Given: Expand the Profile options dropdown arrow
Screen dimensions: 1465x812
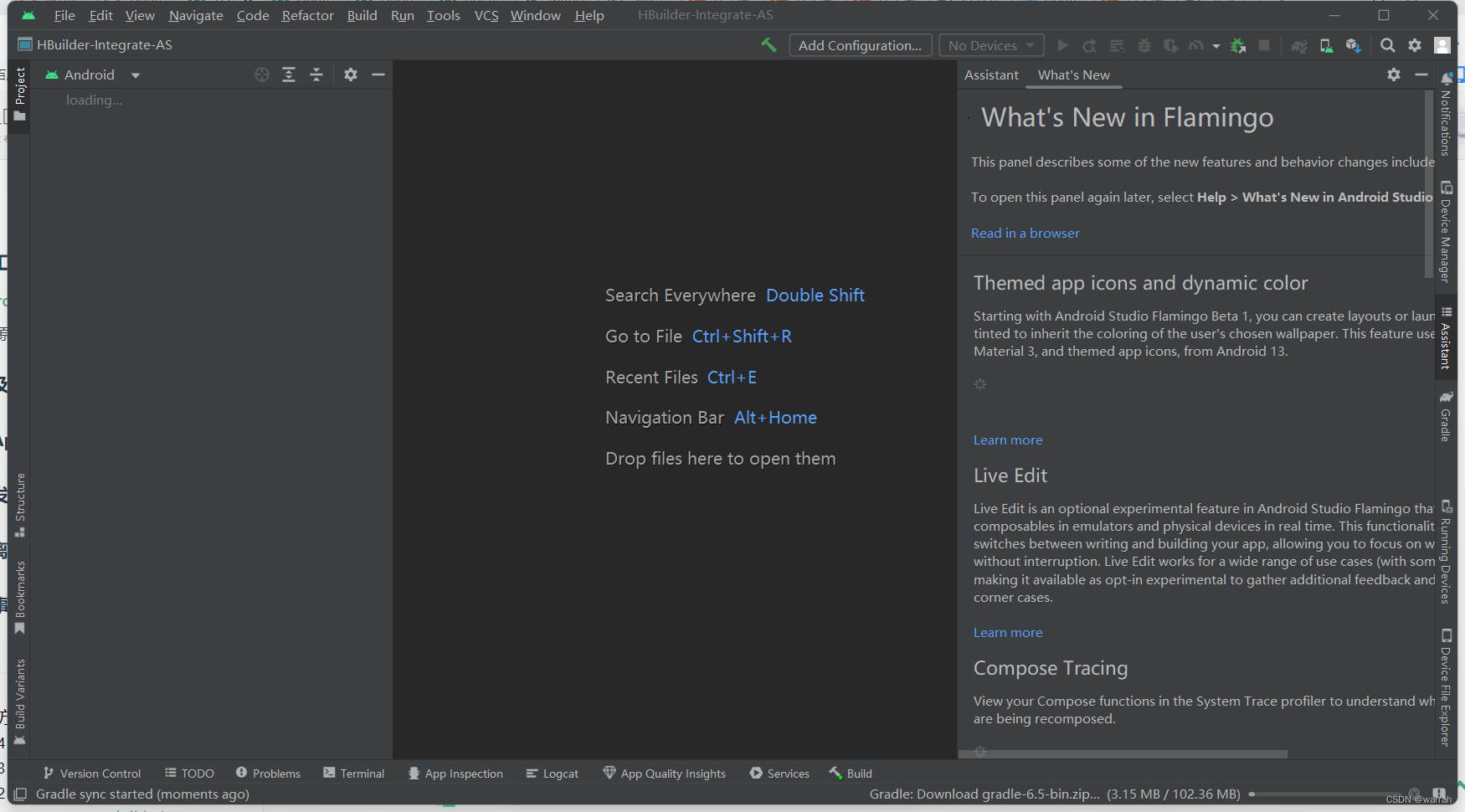Looking at the screenshot, I should click(x=1216, y=46).
